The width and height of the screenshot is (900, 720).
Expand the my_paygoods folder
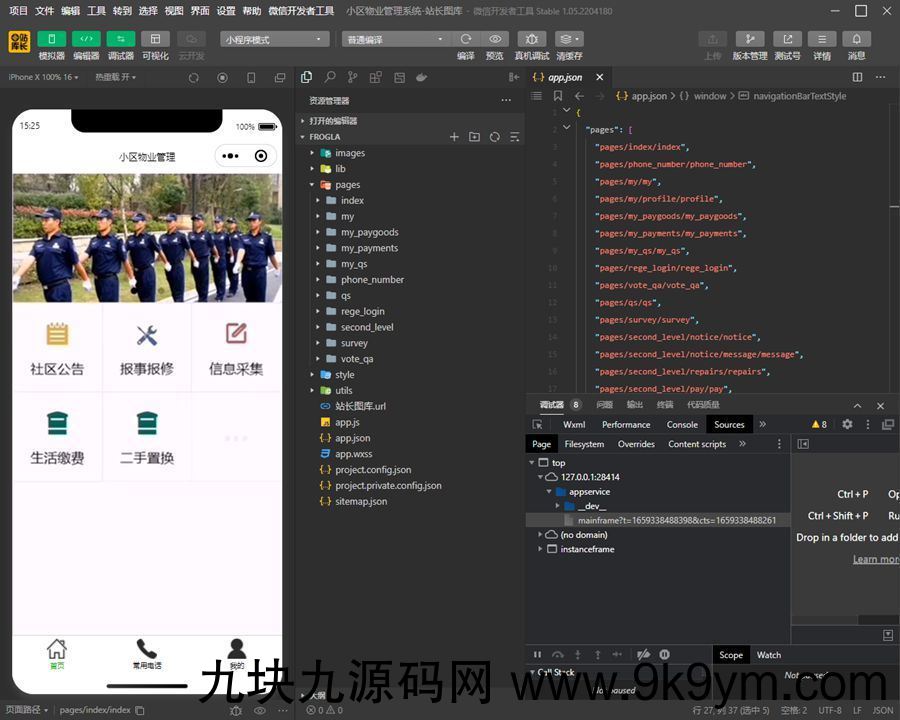coord(369,232)
